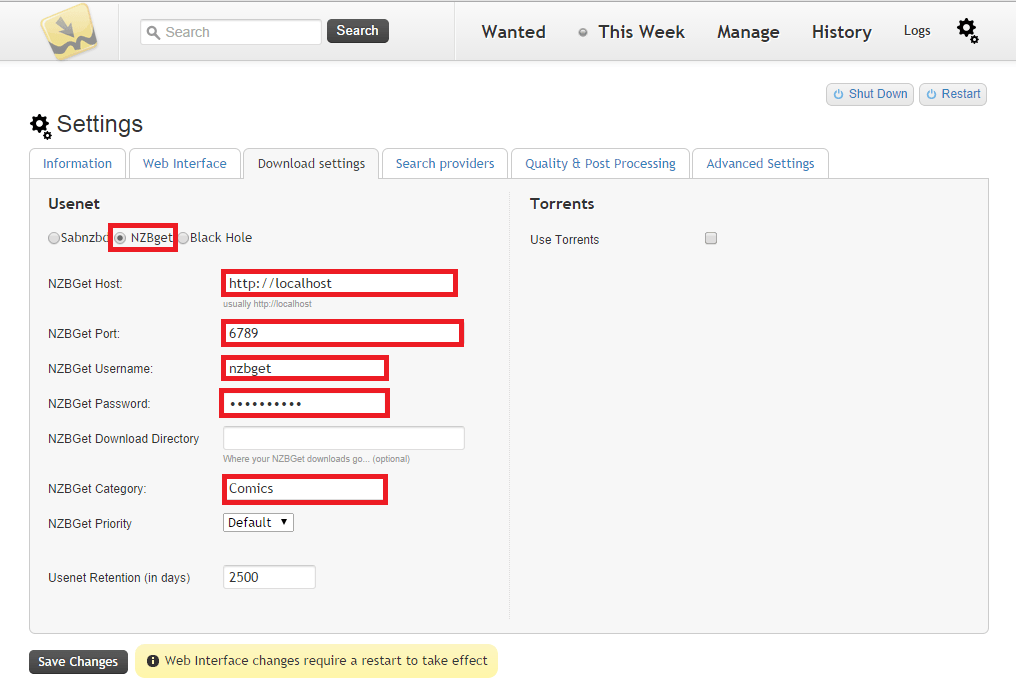
Task: Enable the Use Torrents checkbox
Action: (711, 239)
